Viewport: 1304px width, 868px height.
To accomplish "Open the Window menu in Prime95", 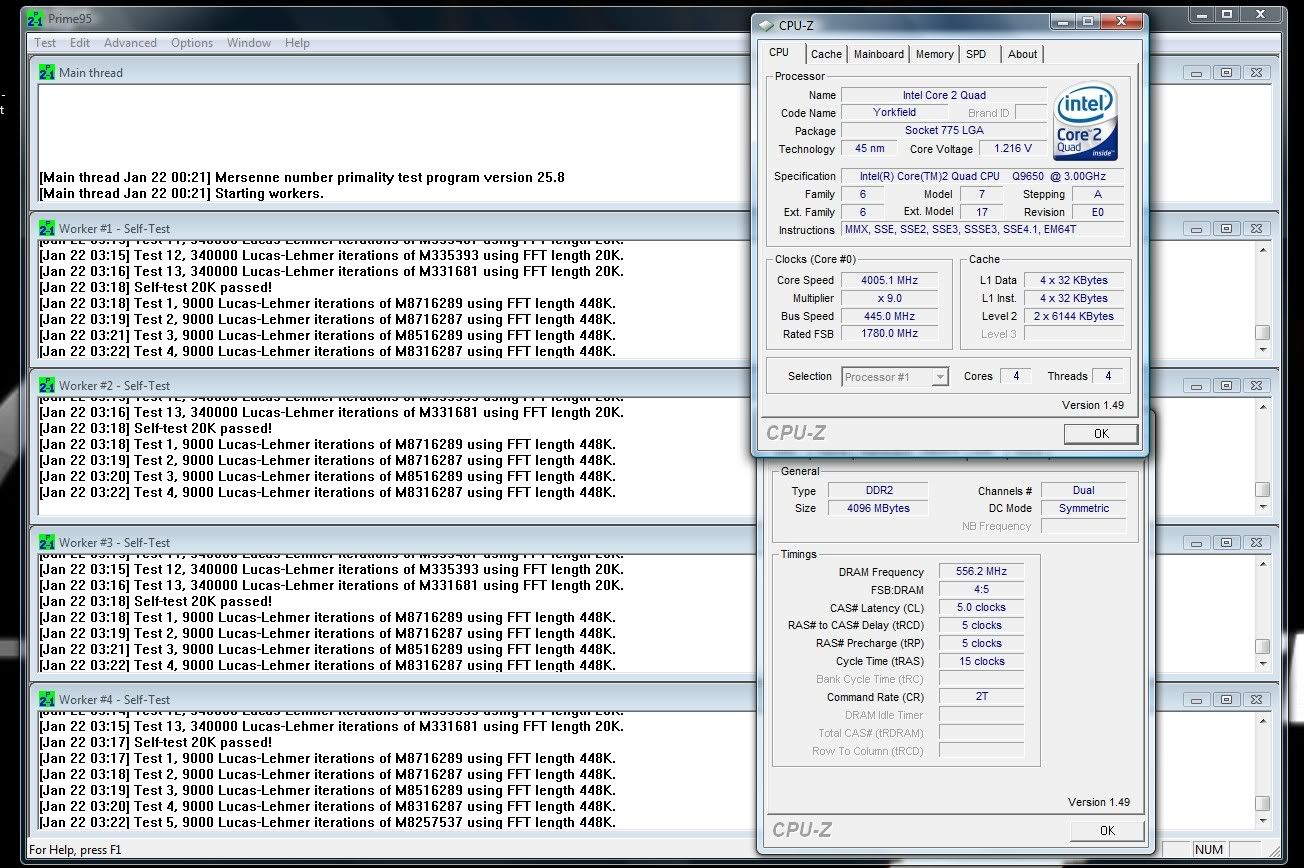I will coord(249,43).
